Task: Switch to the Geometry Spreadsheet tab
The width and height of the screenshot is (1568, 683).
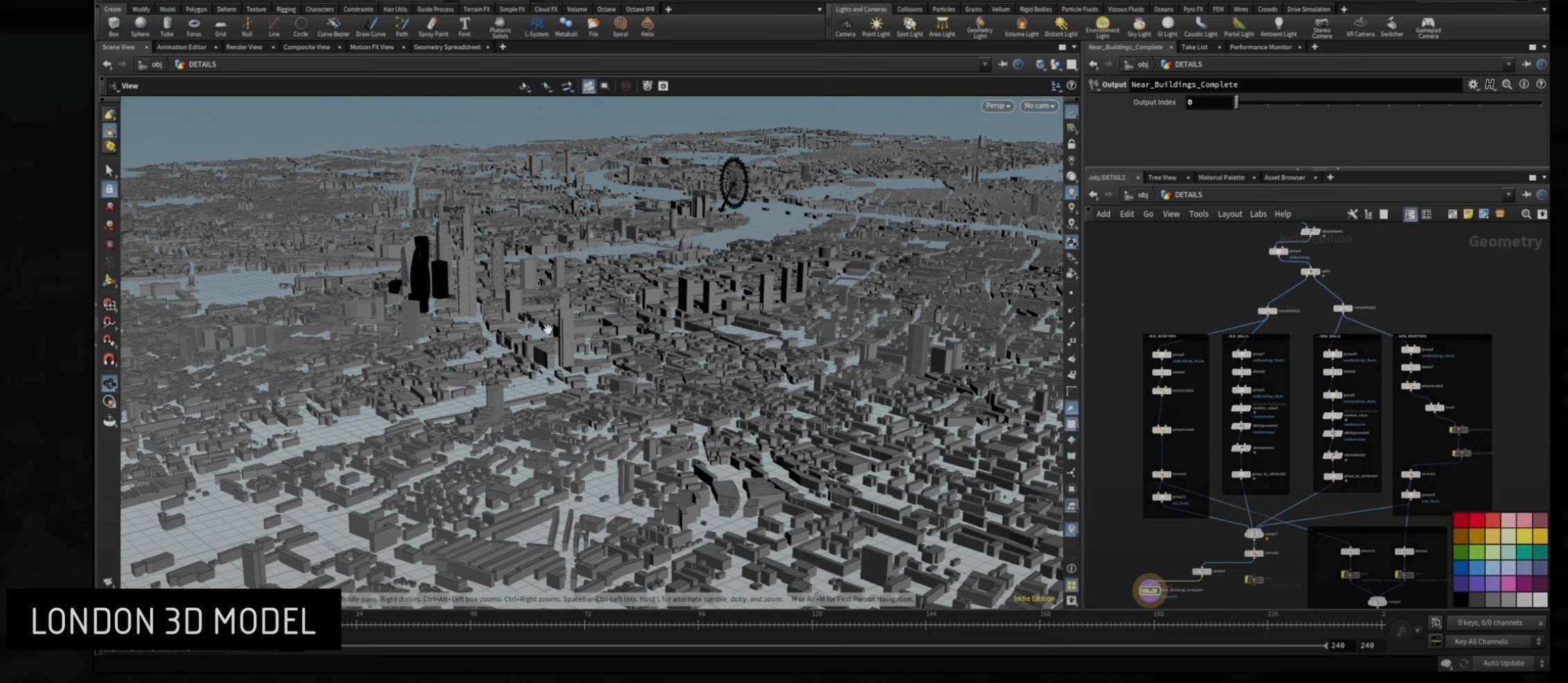Action: (447, 47)
